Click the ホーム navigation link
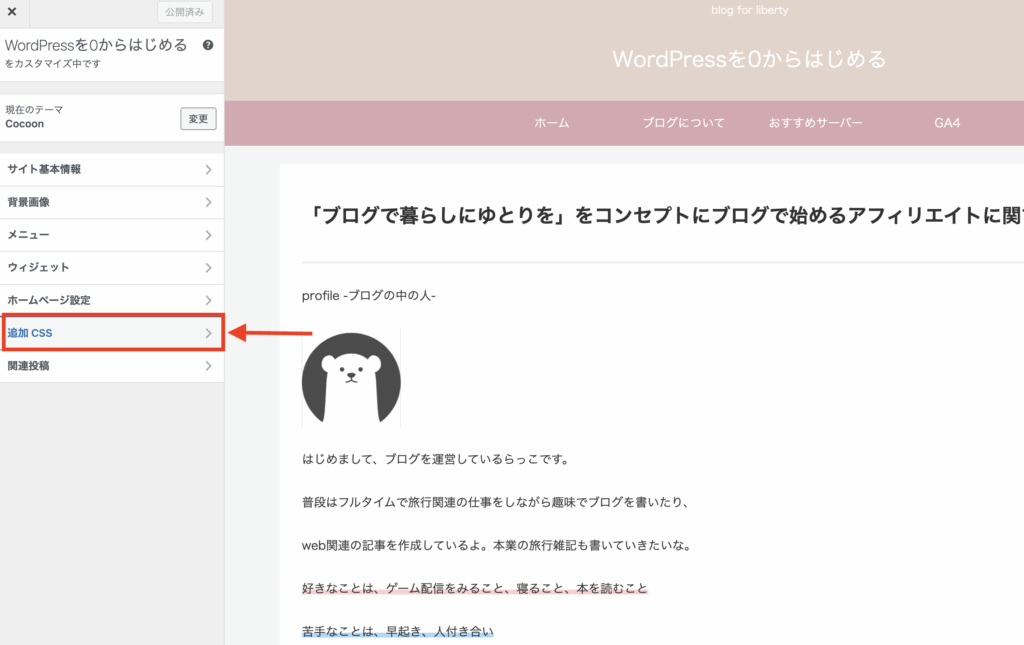1024x645 pixels. click(552, 123)
